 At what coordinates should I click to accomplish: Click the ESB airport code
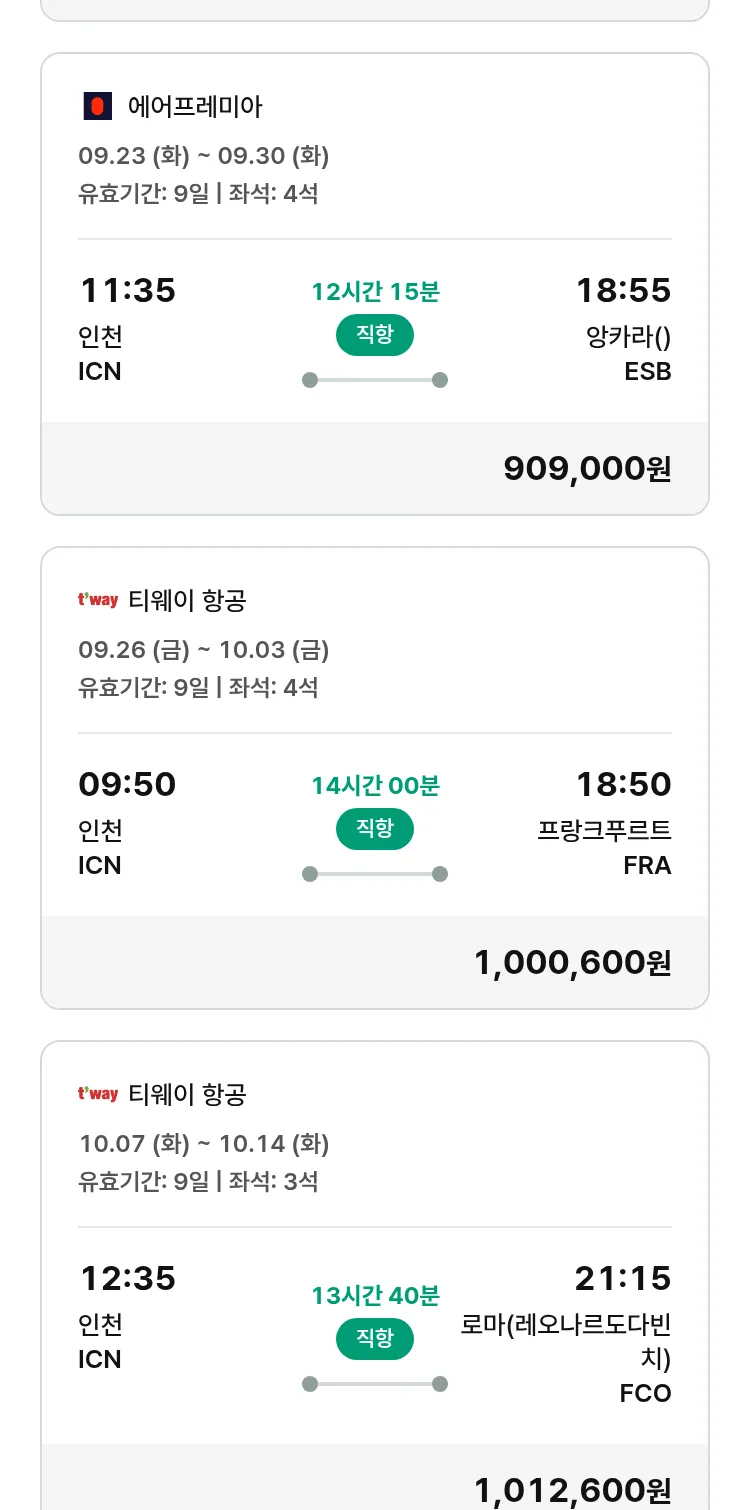[647, 372]
